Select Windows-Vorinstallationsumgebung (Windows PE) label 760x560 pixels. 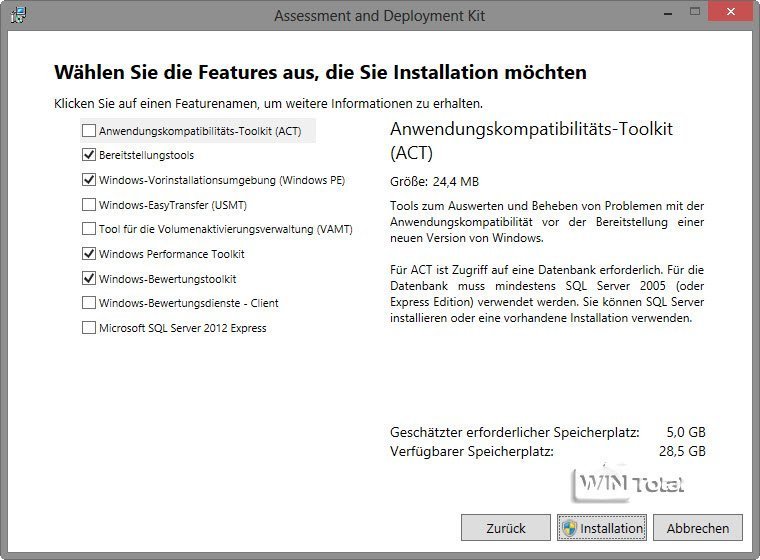point(222,180)
